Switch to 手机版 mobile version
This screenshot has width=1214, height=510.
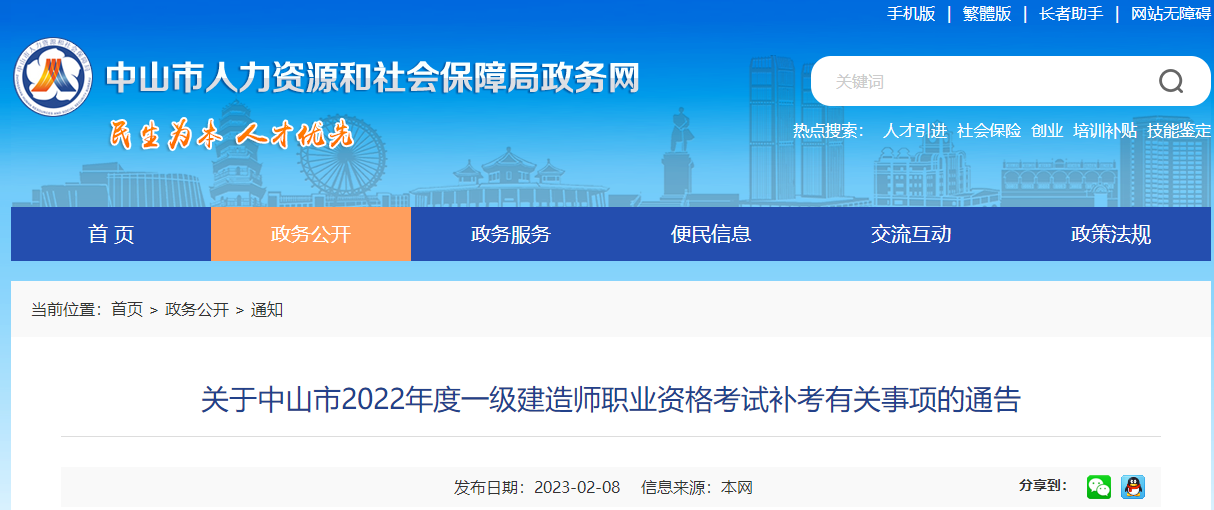tap(911, 14)
